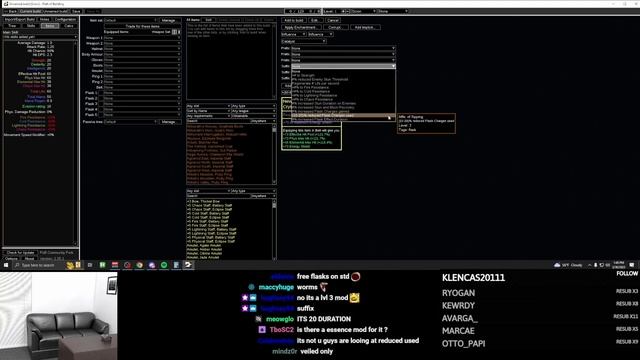This screenshot has height=360, width=640.
Task: Click Apply Enchantment button
Action: [x=301, y=27]
